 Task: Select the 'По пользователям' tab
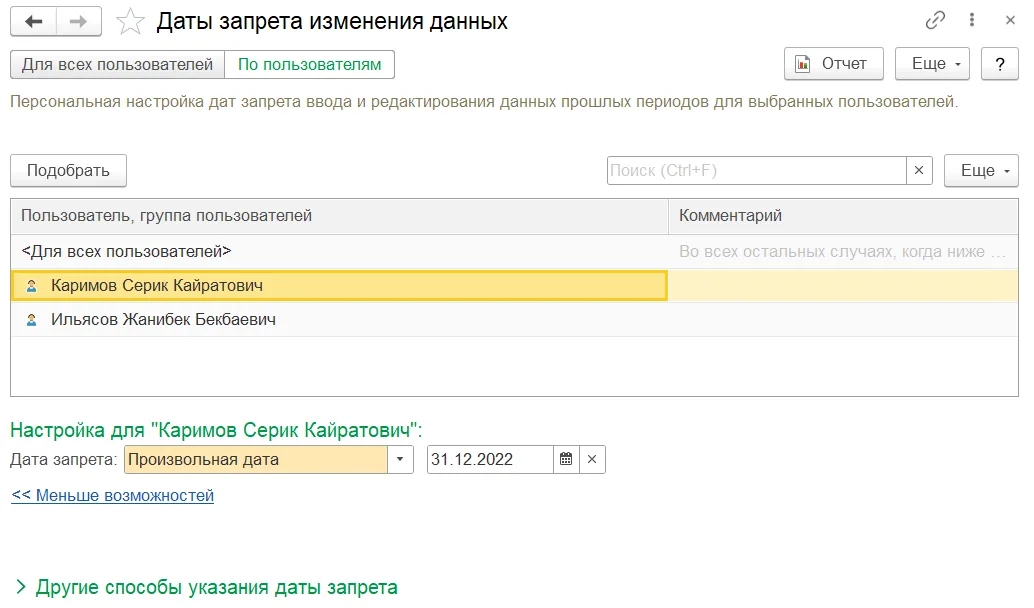click(x=309, y=65)
